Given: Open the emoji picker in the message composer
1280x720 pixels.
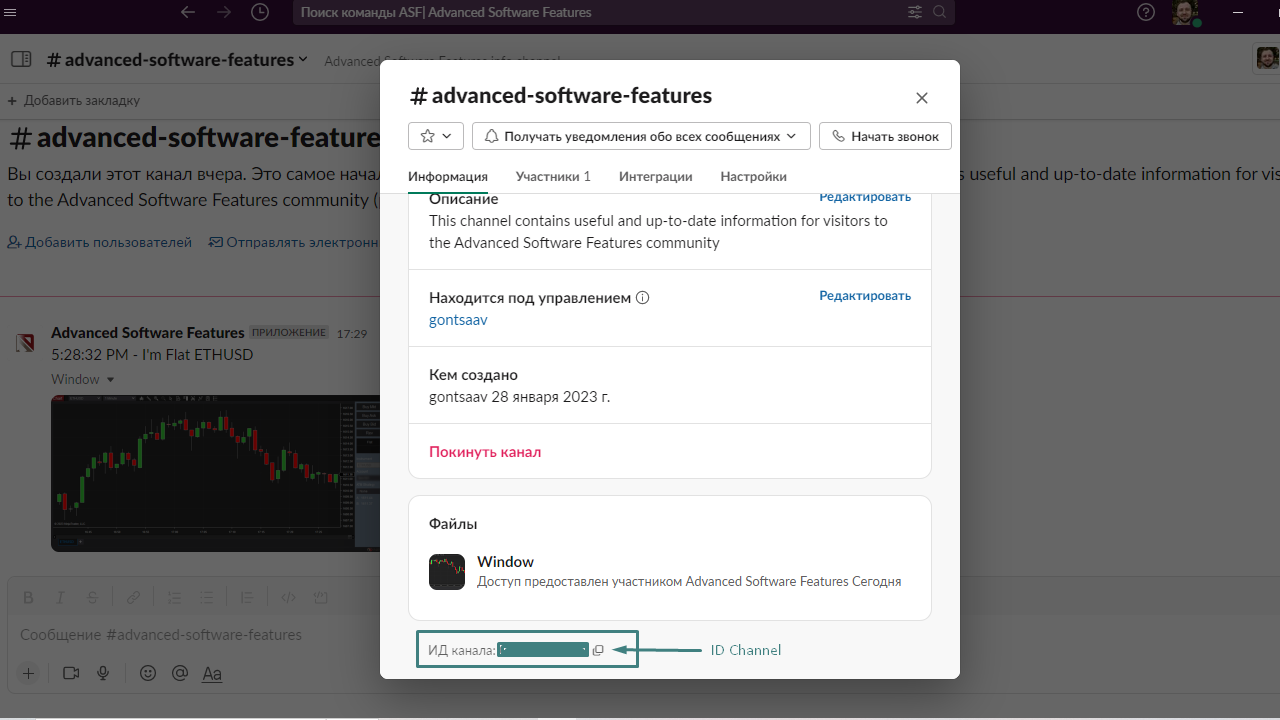Looking at the screenshot, I should 148,673.
